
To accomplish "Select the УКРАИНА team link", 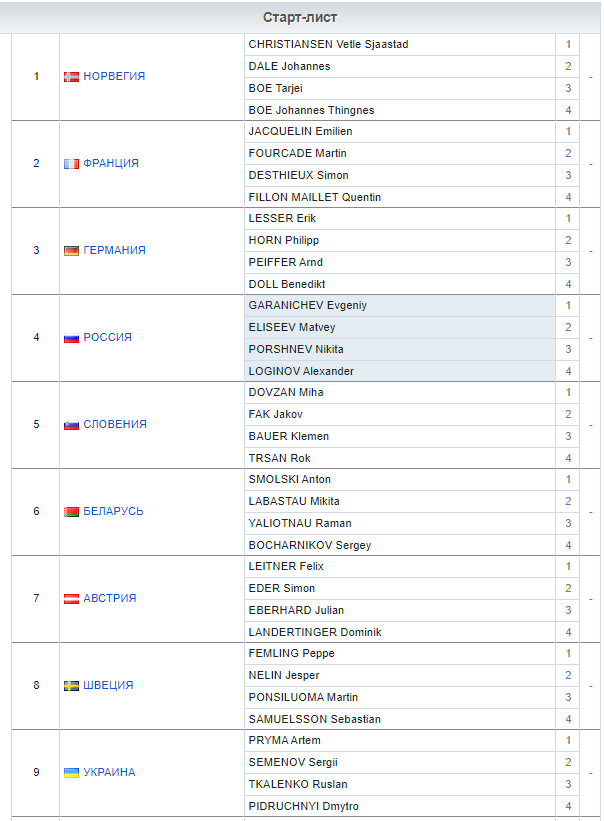I will coord(109,773).
